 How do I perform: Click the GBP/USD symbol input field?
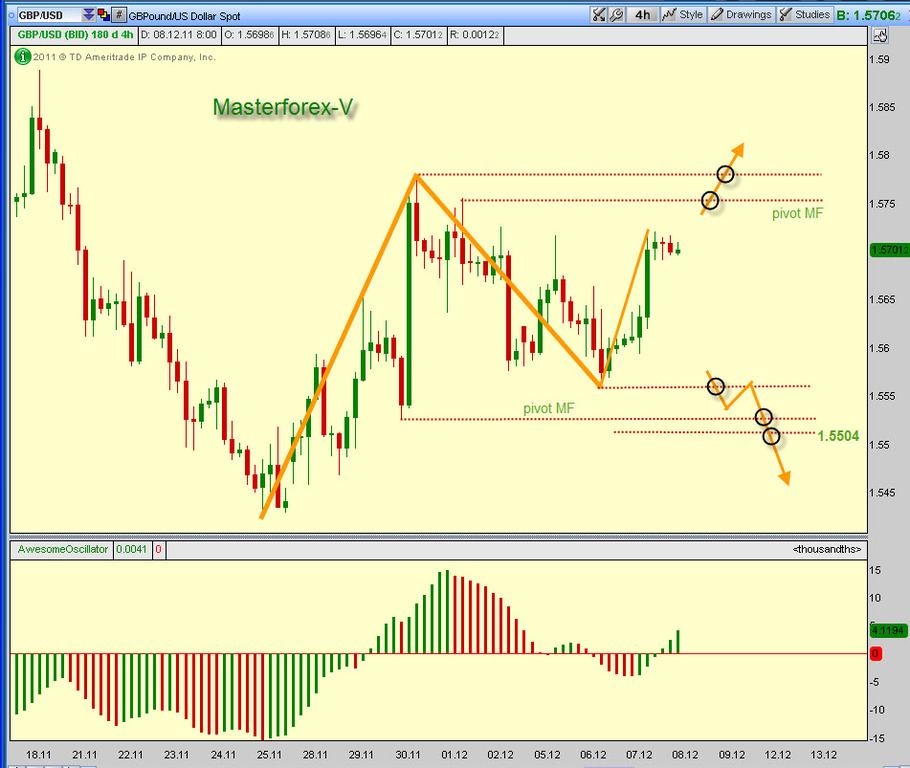[x=49, y=15]
